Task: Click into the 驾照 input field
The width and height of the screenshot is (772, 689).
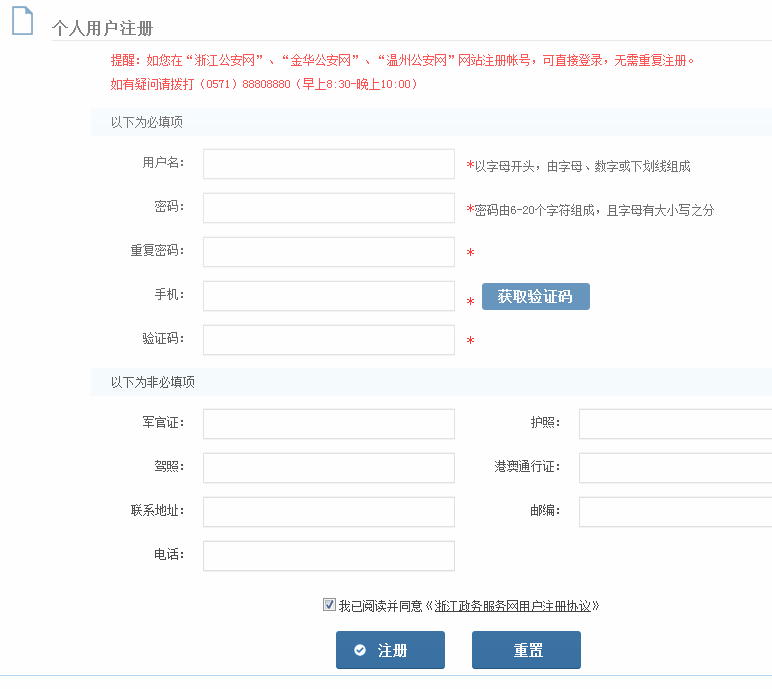Action: 328,468
